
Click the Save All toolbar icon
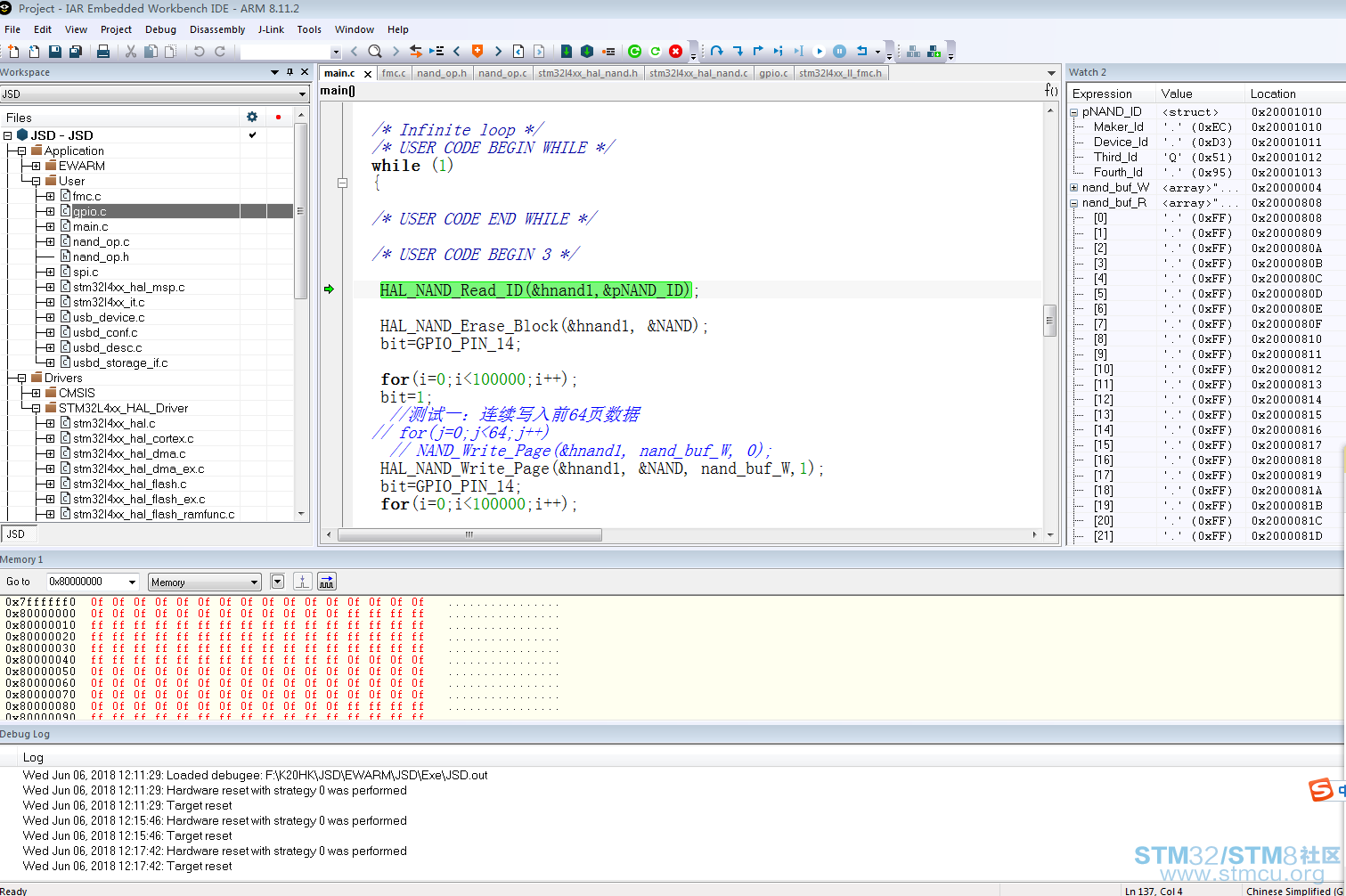pos(76,52)
